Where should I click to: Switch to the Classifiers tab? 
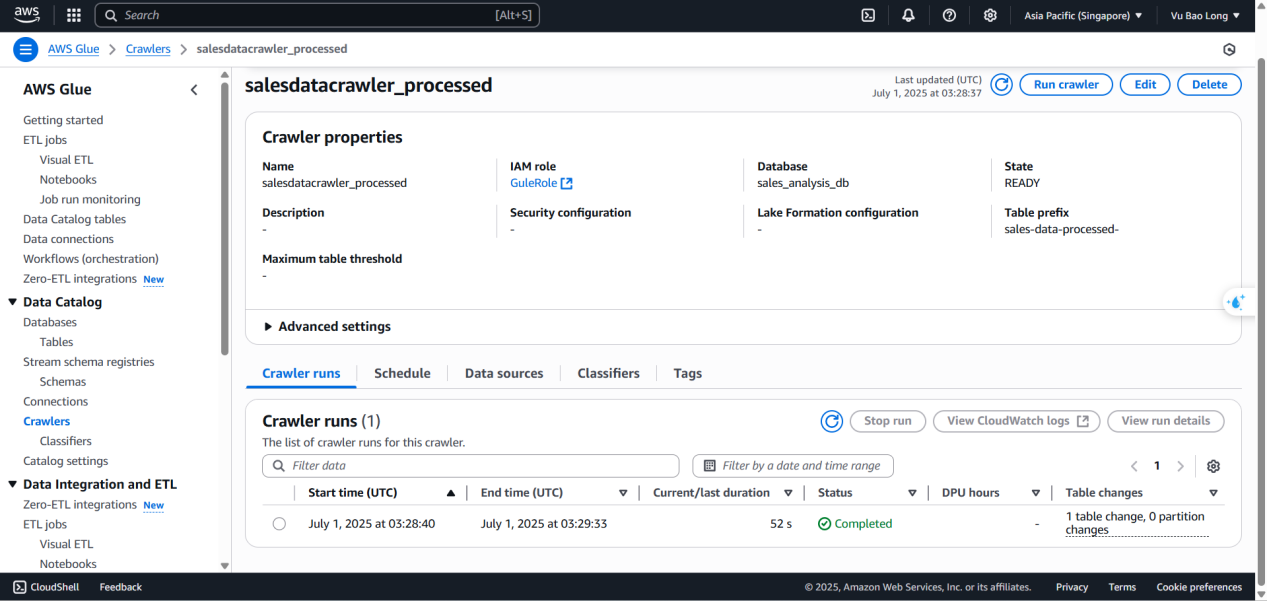pyautogui.click(x=608, y=373)
